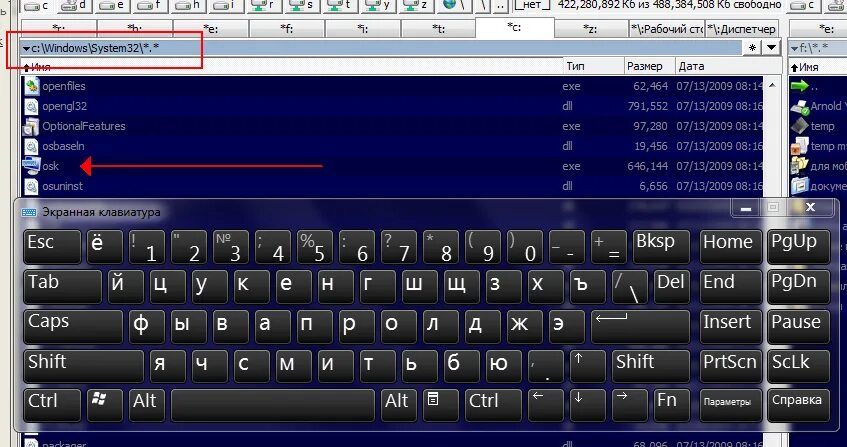Switch to *z: tab in left panel
847x447 pixels.
591,29
